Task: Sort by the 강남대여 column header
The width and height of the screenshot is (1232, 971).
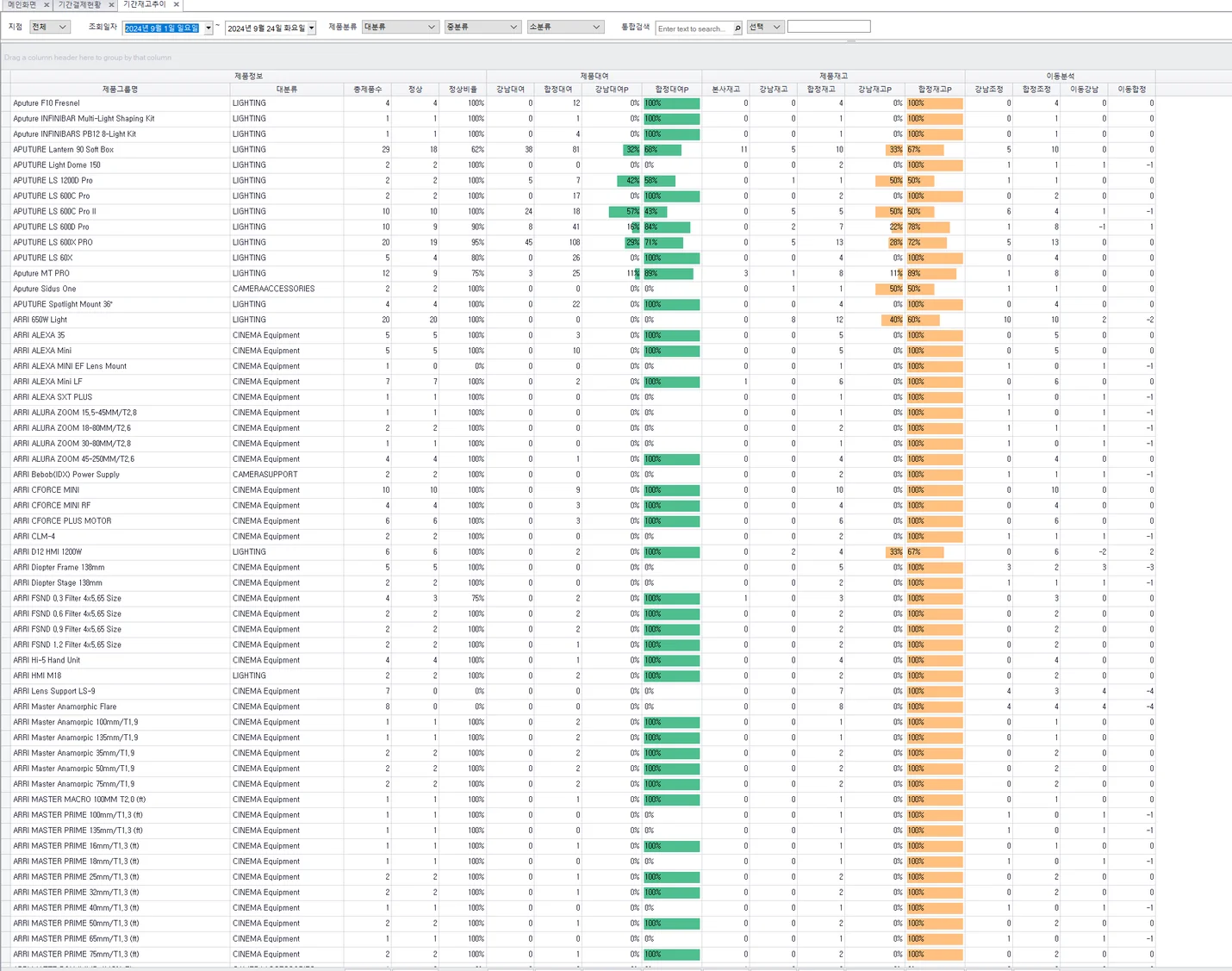Action: [x=510, y=89]
